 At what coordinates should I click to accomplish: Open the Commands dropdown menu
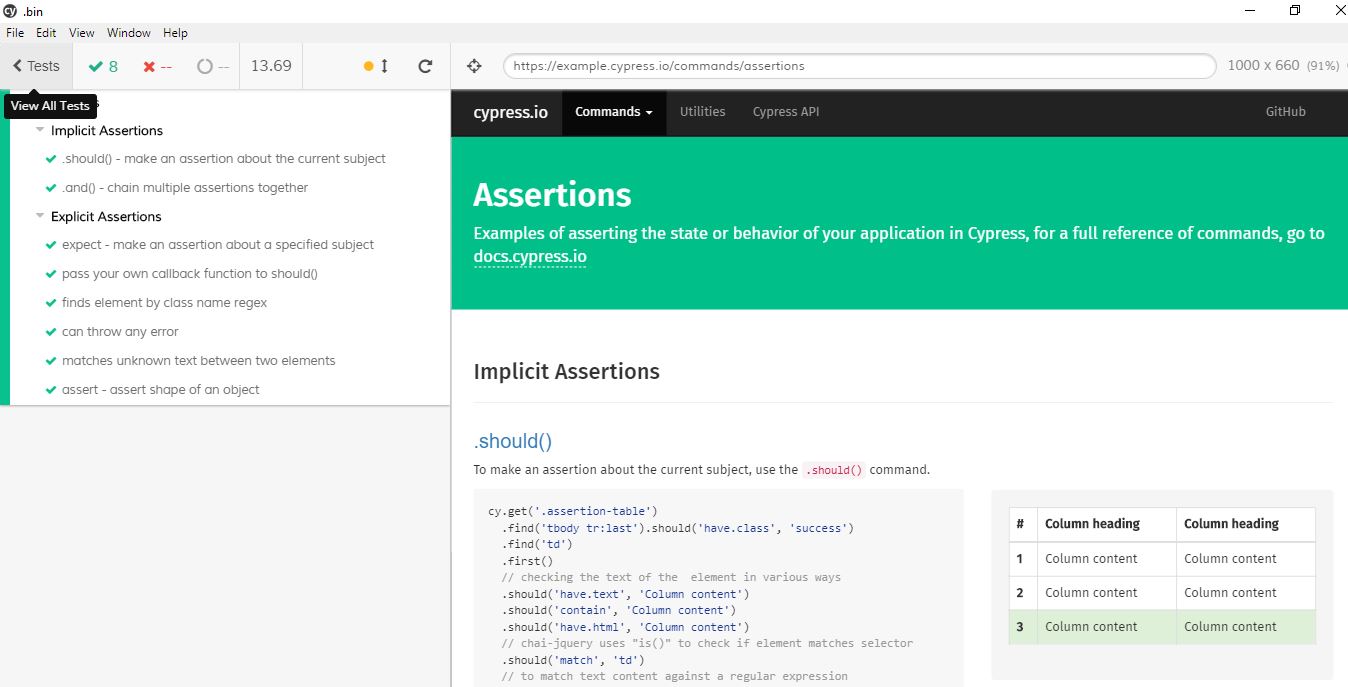pos(613,112)
